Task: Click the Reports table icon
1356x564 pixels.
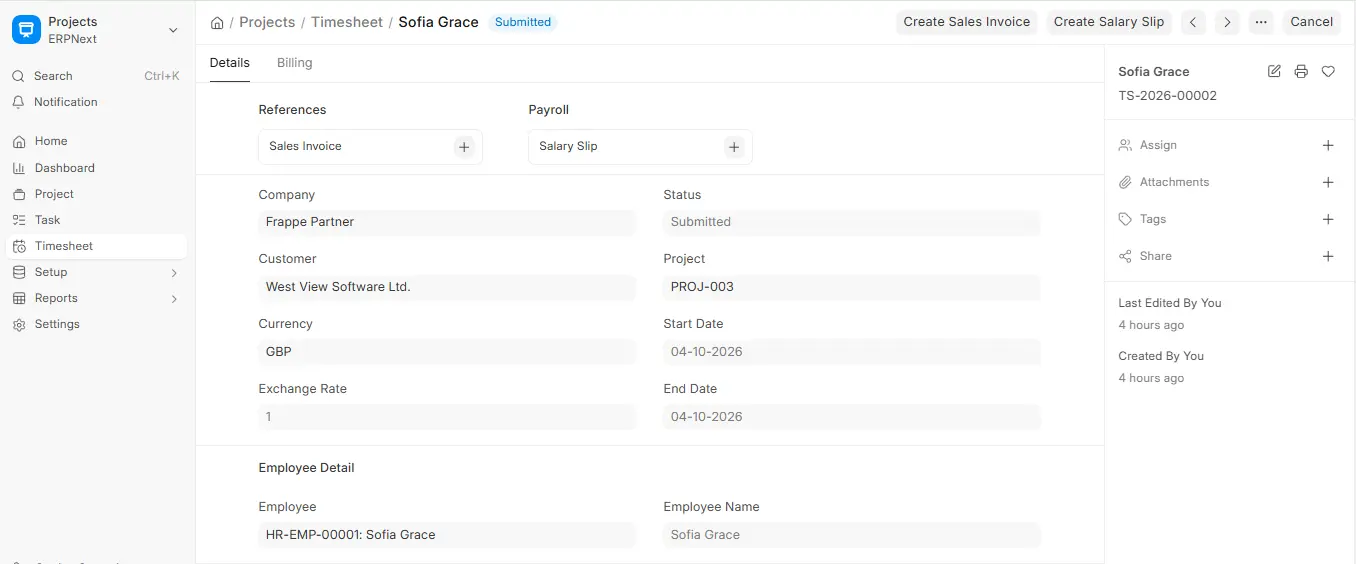Action: pos(18,298)
